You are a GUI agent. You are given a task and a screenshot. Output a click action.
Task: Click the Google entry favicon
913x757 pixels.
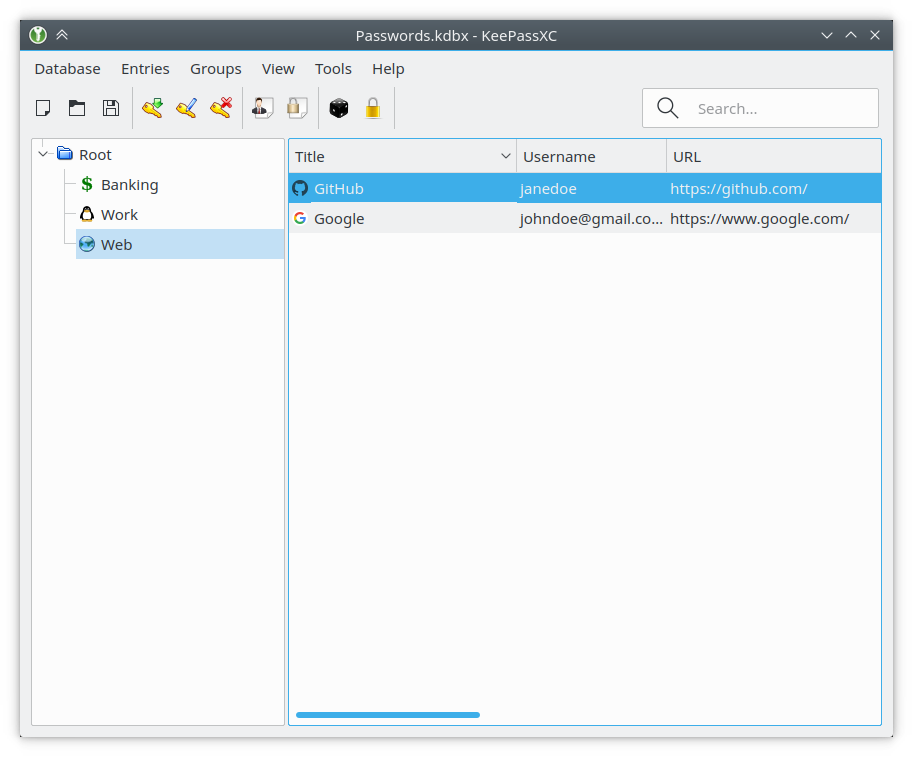pyautogui.click(x=300, y=218)
